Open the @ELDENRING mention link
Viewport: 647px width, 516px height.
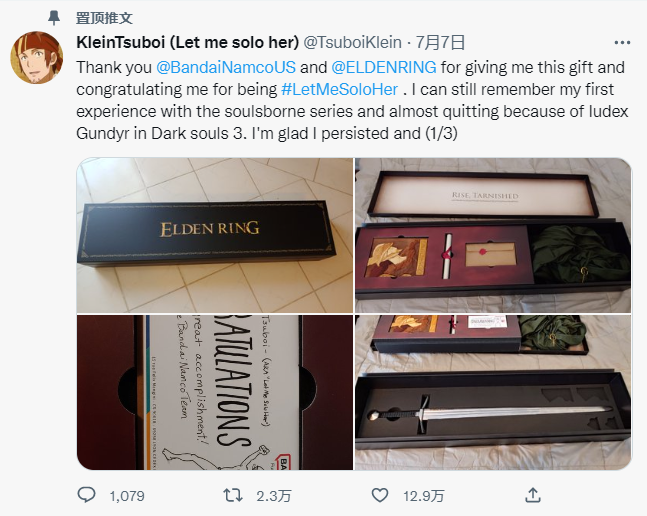click(384, 67)
